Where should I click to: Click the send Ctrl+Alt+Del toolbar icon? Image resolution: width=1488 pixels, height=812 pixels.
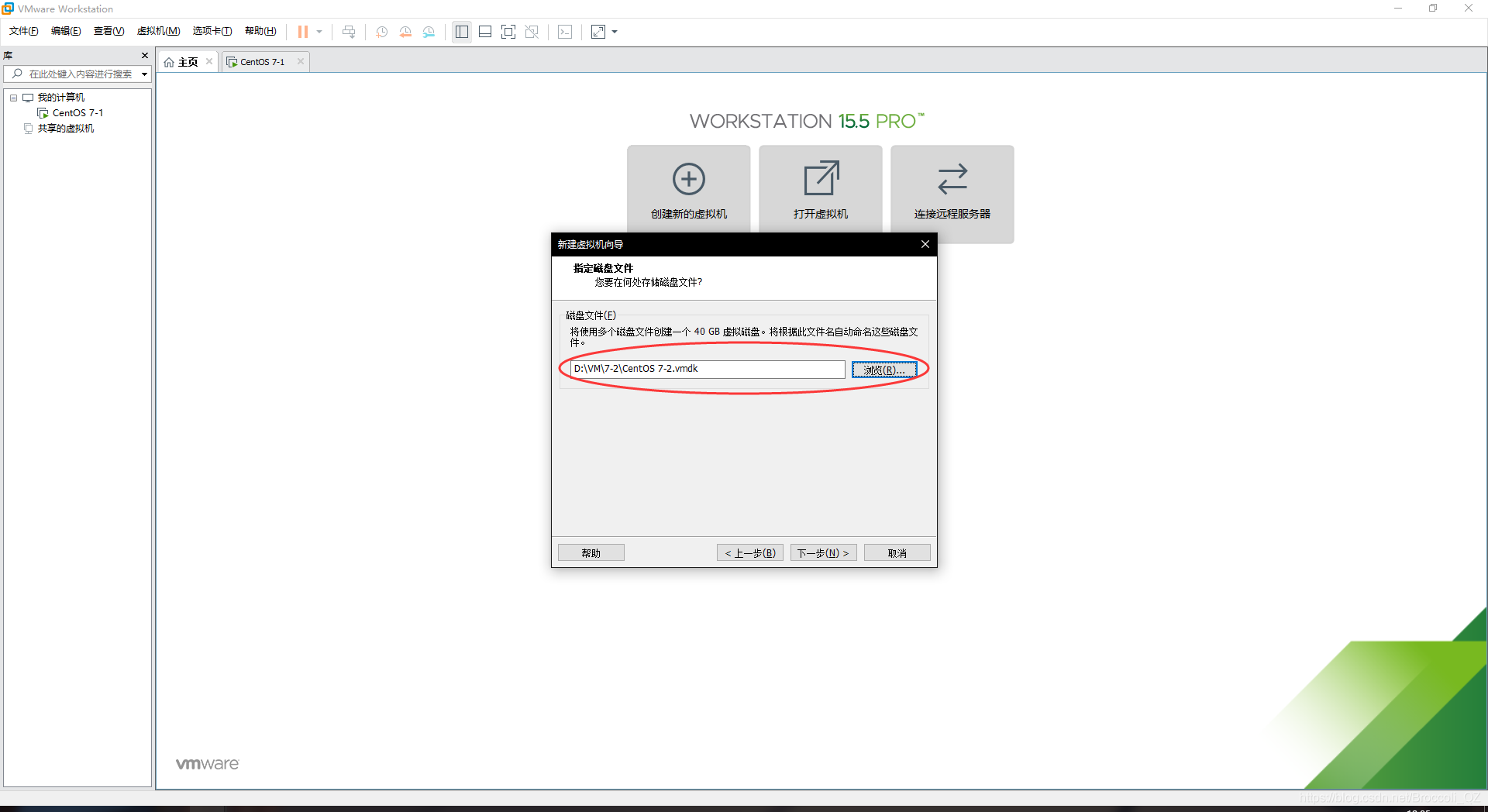[349, 32]
